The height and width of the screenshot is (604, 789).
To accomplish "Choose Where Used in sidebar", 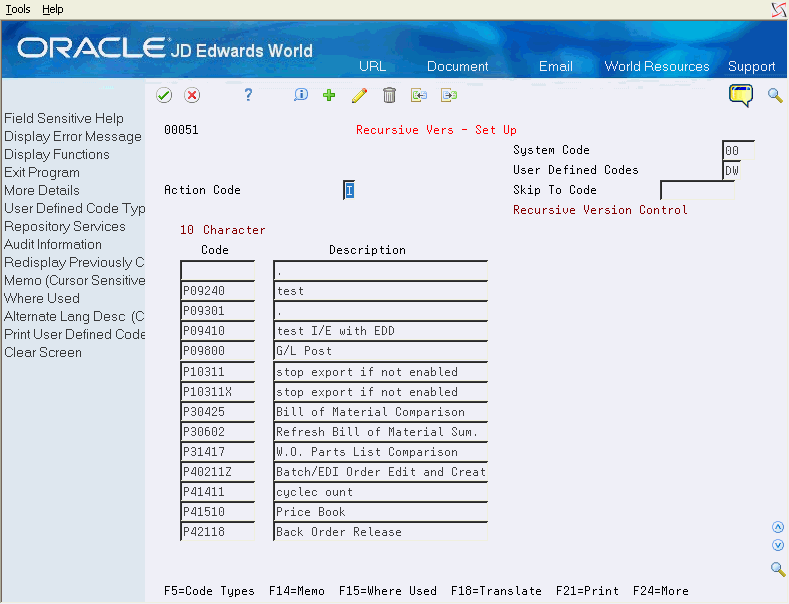I will coord(42,298).
